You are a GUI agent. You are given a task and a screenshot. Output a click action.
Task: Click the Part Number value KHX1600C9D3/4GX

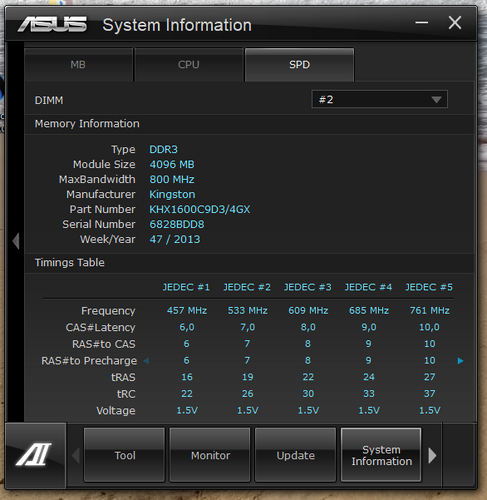pos(200,209)
